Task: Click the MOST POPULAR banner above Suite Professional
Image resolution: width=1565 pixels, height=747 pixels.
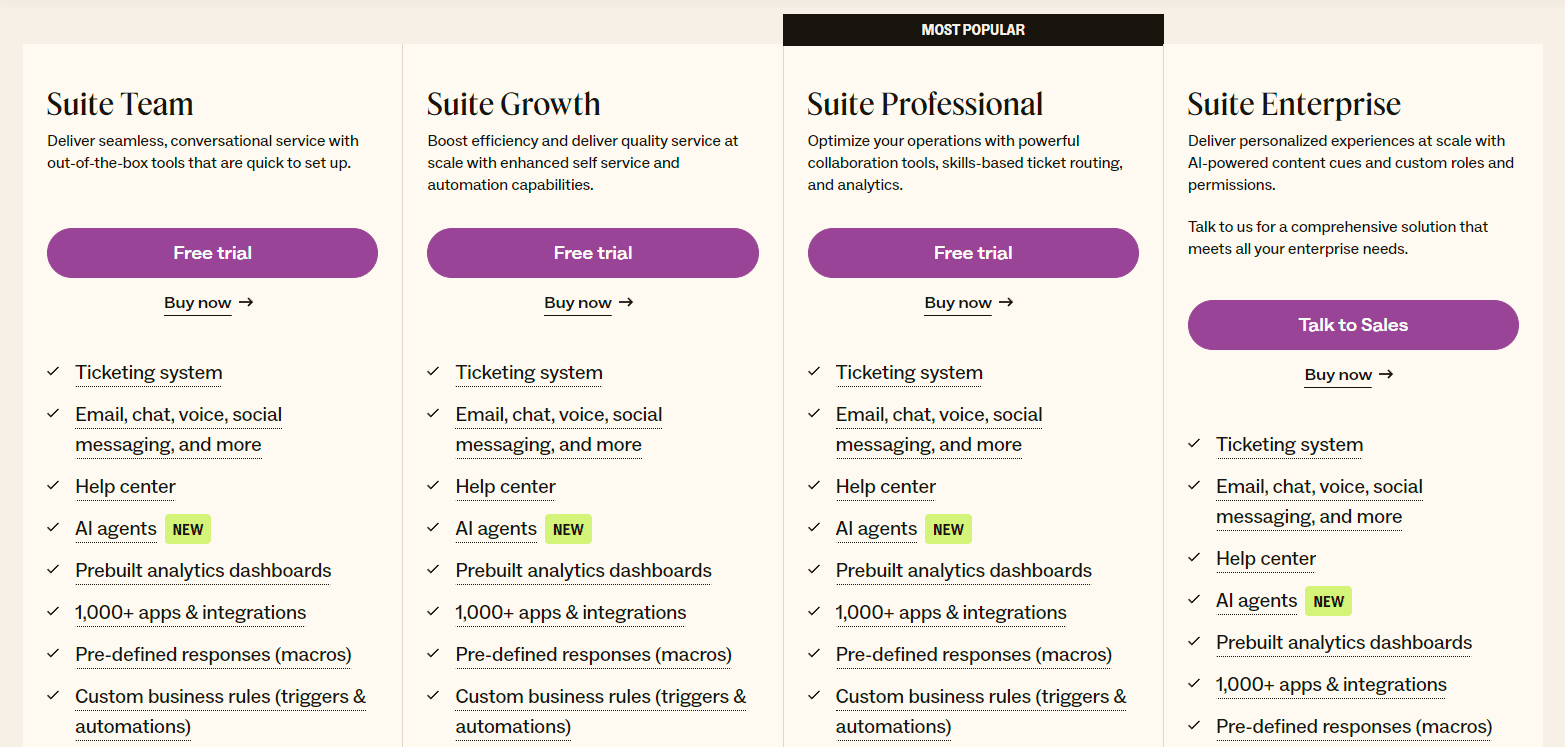Action: (x=973, y=29)
